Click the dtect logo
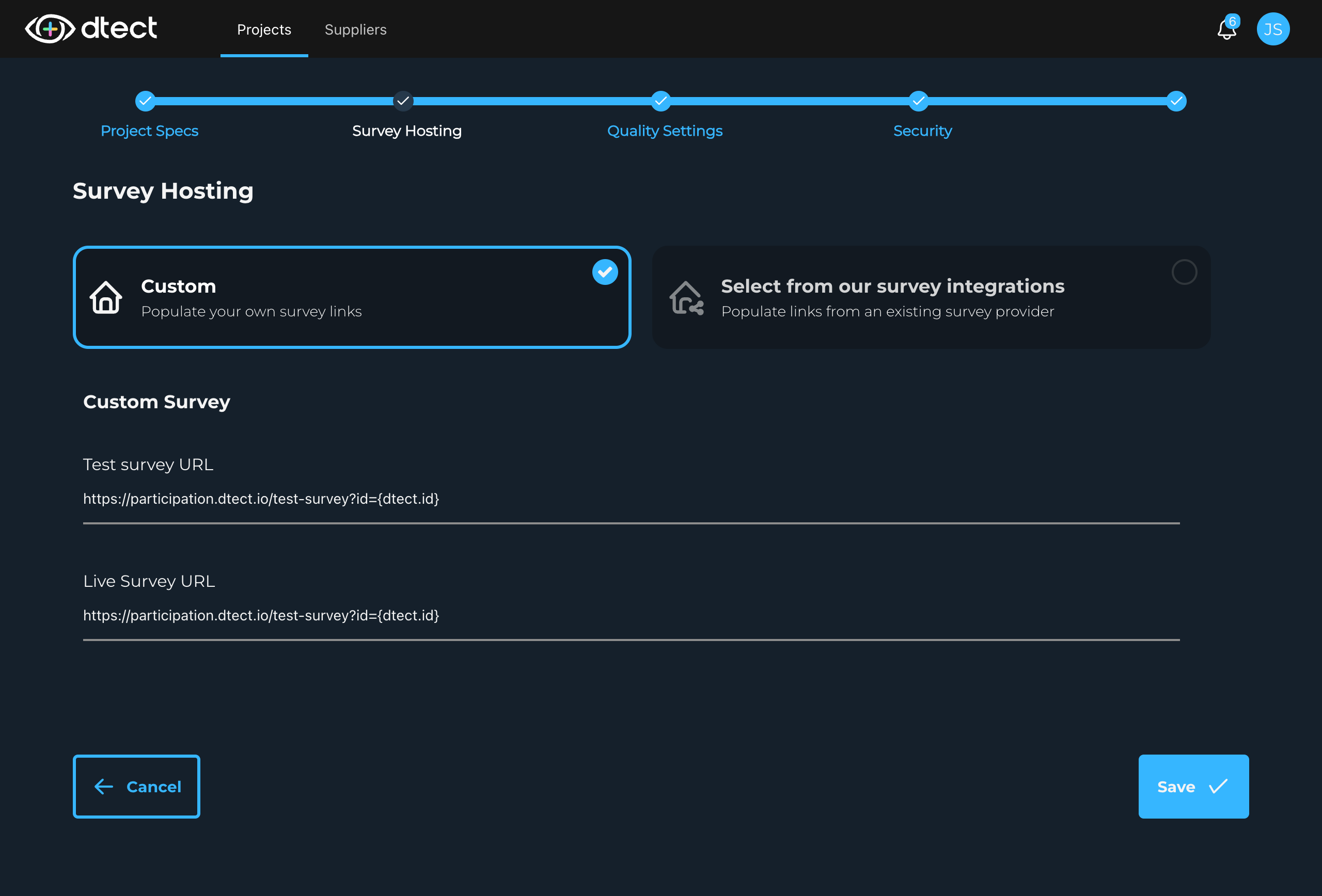 (91, 28)
